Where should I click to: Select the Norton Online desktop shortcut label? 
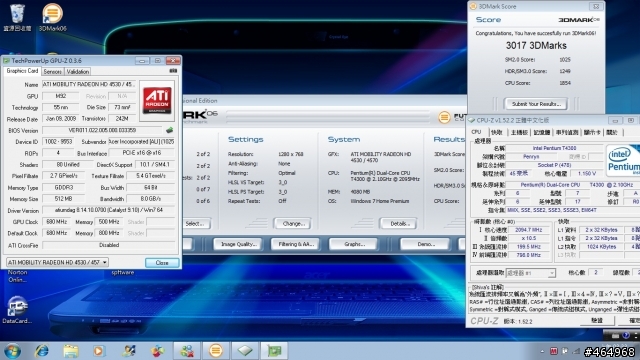[18, 276]
